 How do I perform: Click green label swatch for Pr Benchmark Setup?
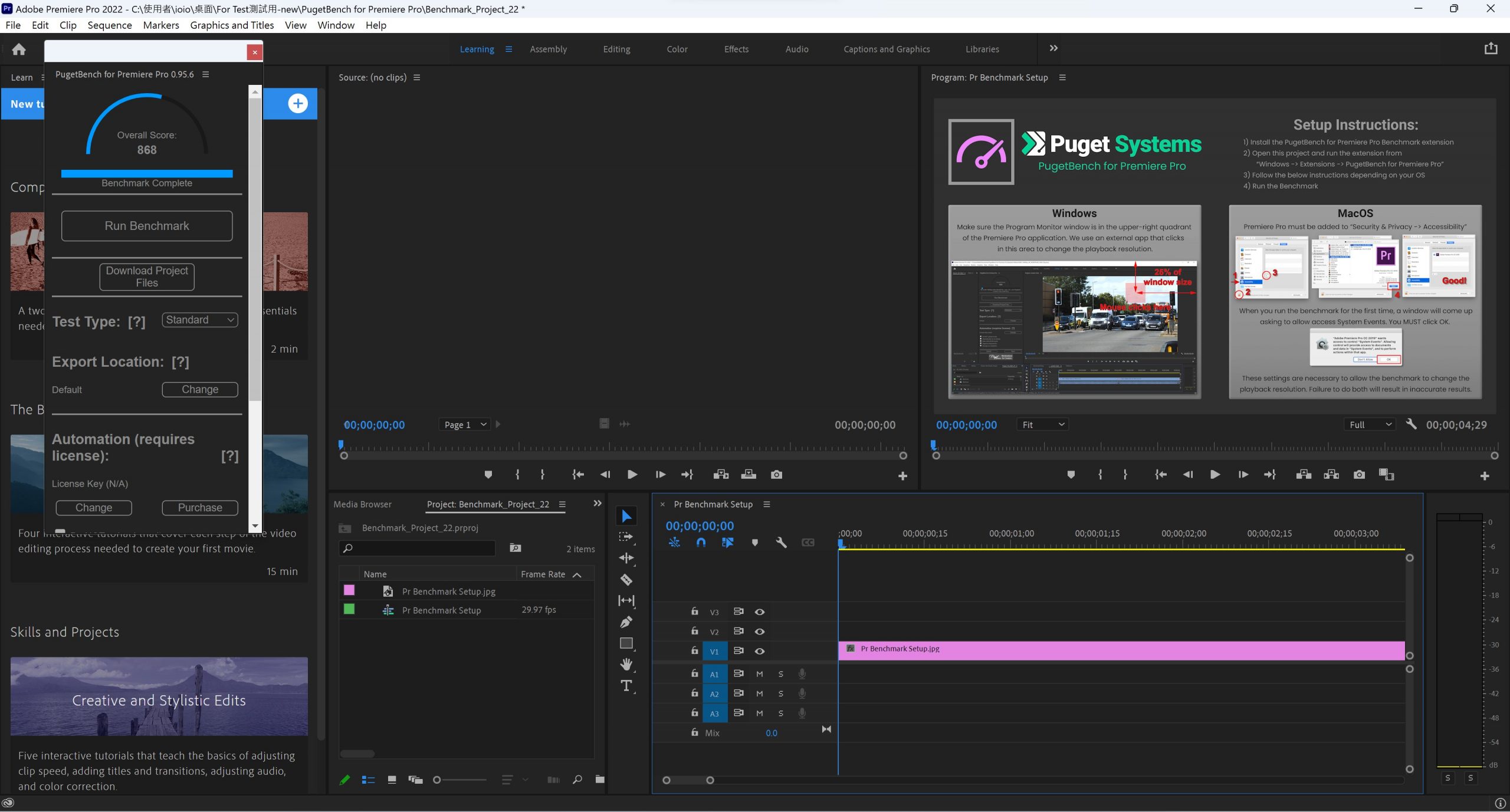pyautogui.click(x=349, y=609)
